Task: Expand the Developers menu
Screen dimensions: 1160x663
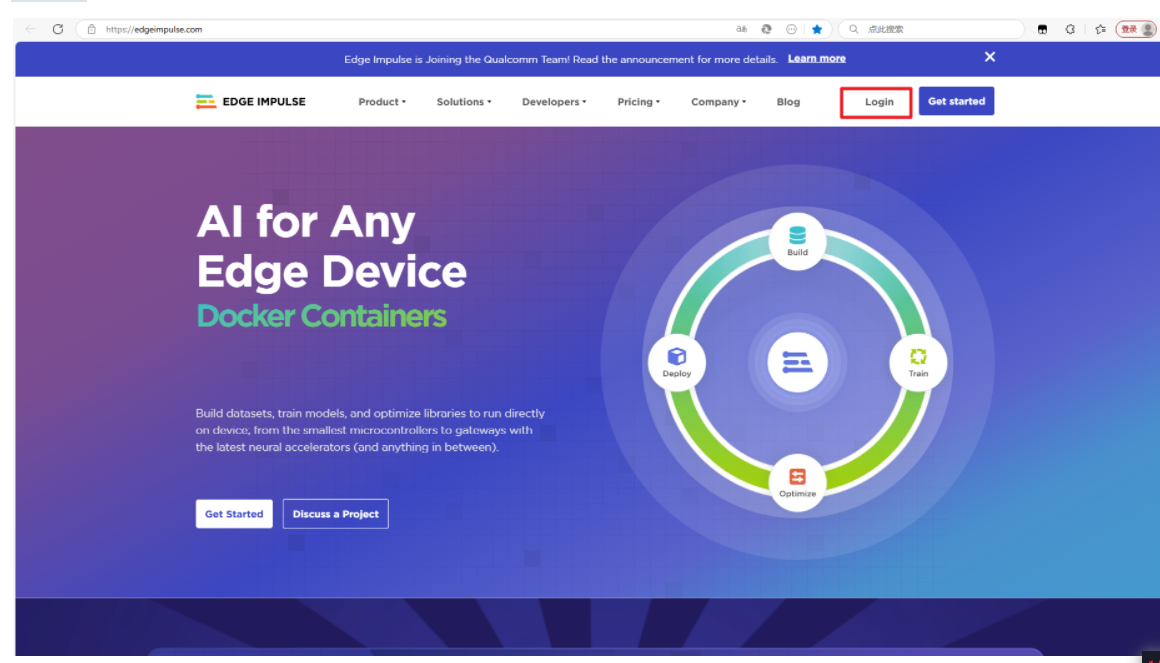Action: point(554,102)
